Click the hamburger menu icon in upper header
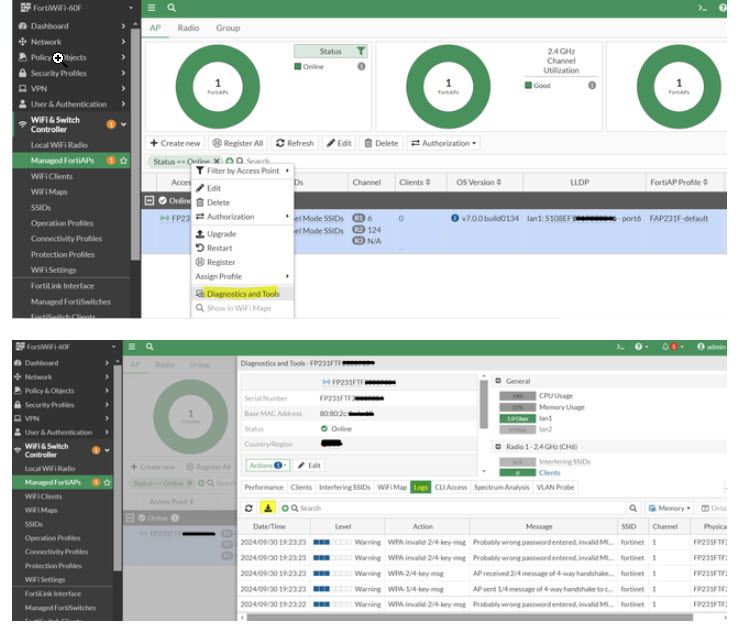The image size is (746, 625). [x=151, y=8]
